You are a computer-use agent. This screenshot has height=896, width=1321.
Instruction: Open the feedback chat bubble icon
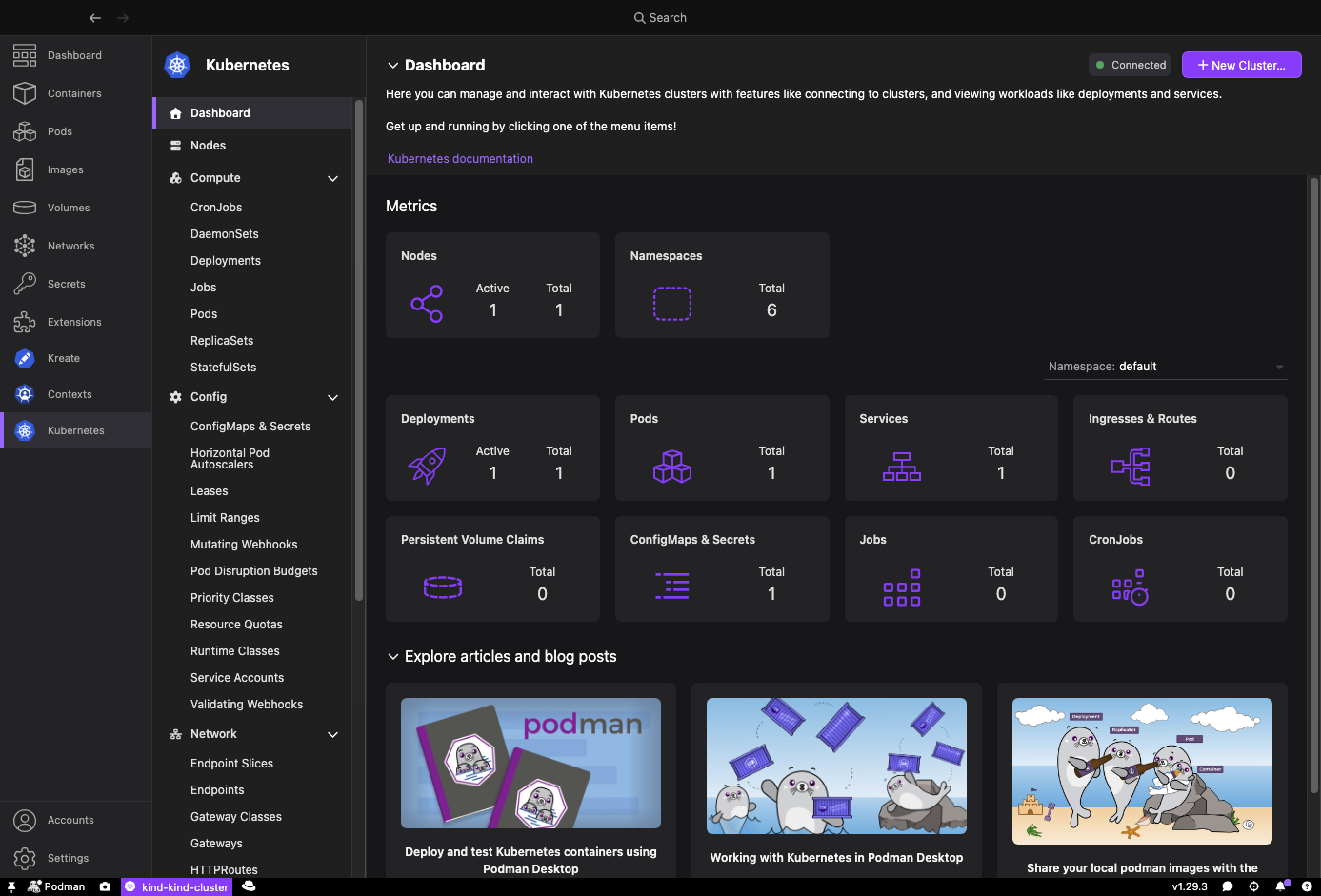1228,886
